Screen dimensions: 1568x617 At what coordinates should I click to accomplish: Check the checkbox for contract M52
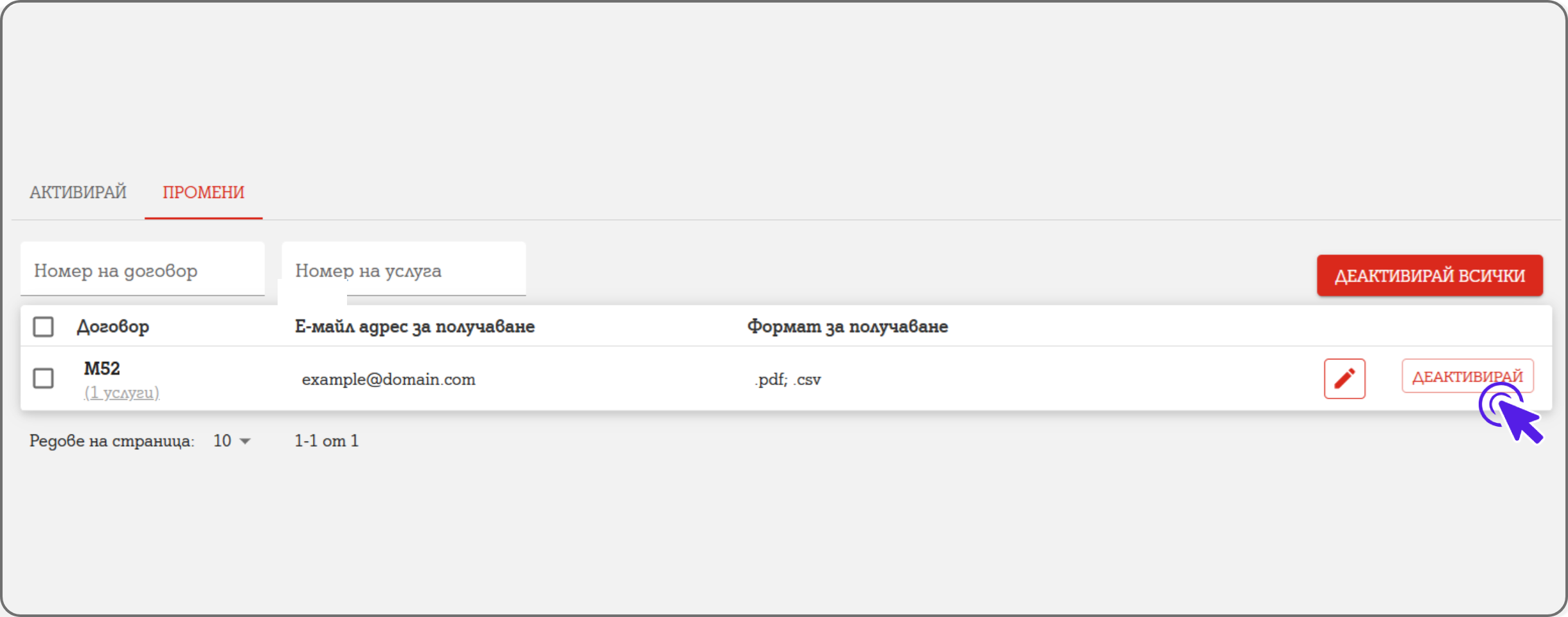[43, 378]
